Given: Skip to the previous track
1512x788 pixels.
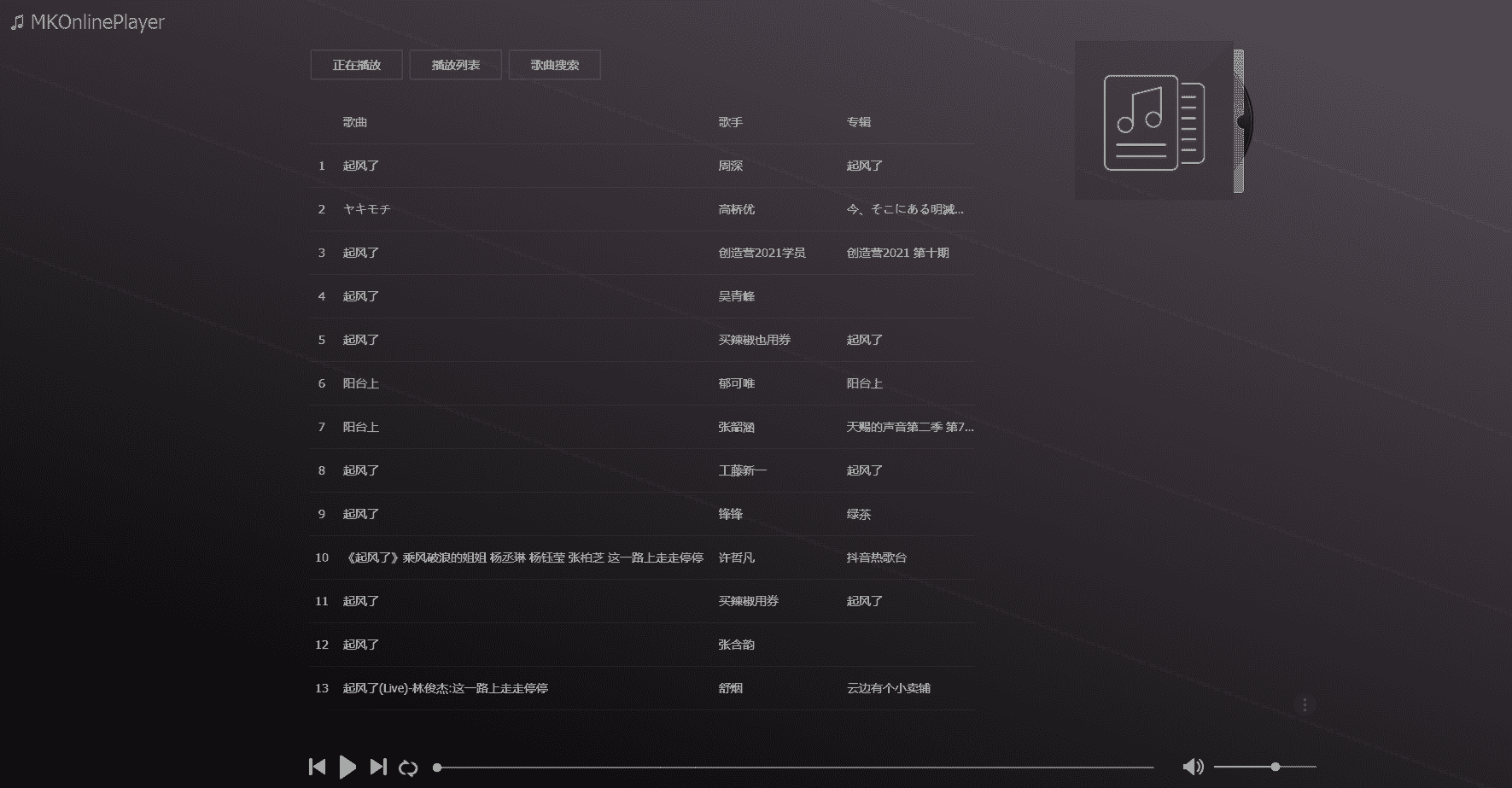Looking at the screenshot, I should point(317,767).
